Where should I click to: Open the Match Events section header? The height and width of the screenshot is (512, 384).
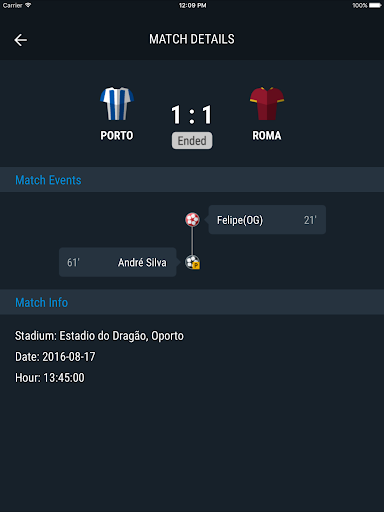point(192,180)
